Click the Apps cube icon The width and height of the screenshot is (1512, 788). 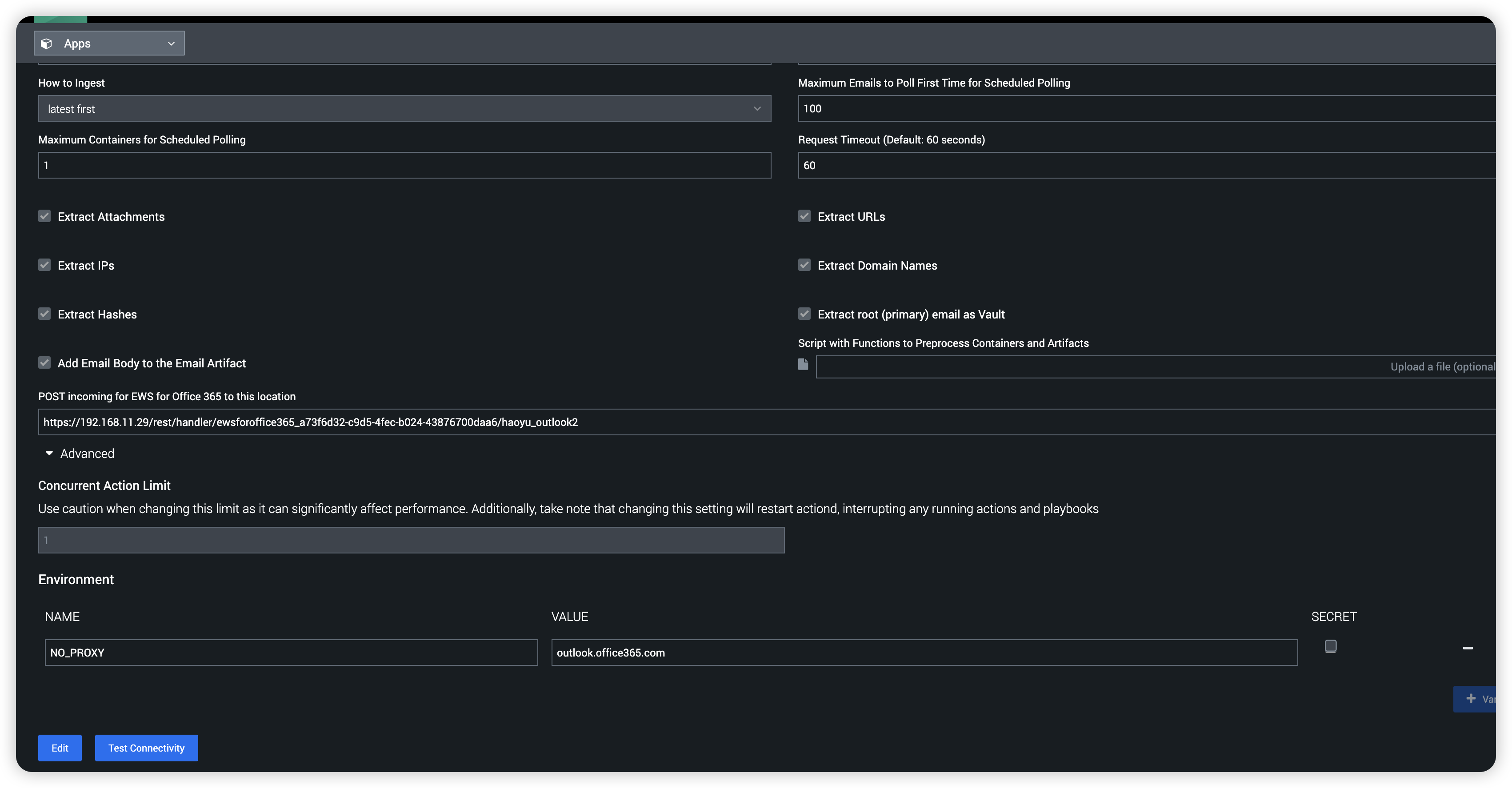tap(46, 43)
